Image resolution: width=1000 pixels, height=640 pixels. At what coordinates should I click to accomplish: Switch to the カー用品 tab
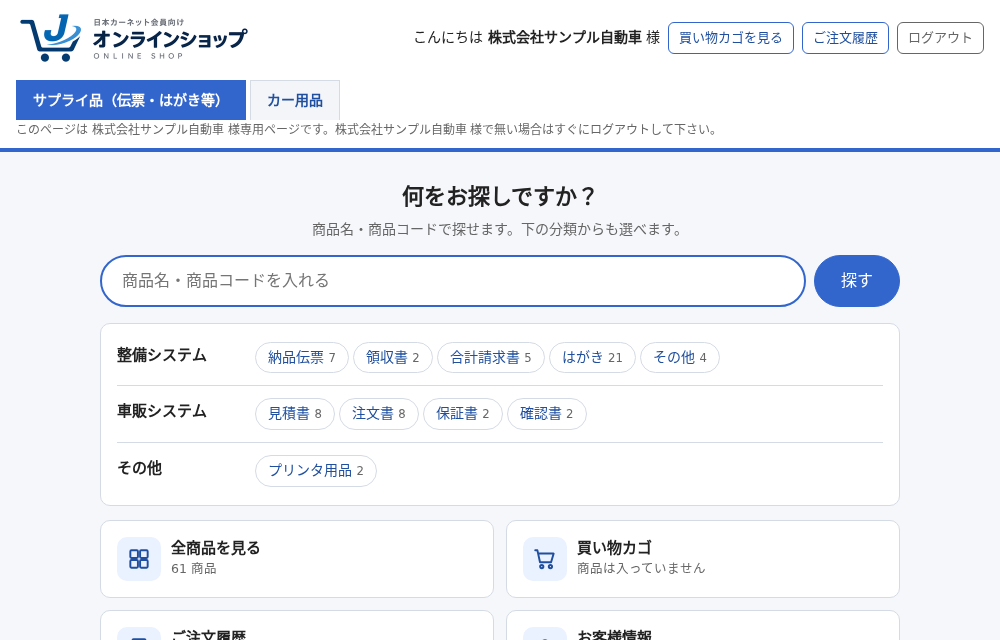tap(295, 100)
